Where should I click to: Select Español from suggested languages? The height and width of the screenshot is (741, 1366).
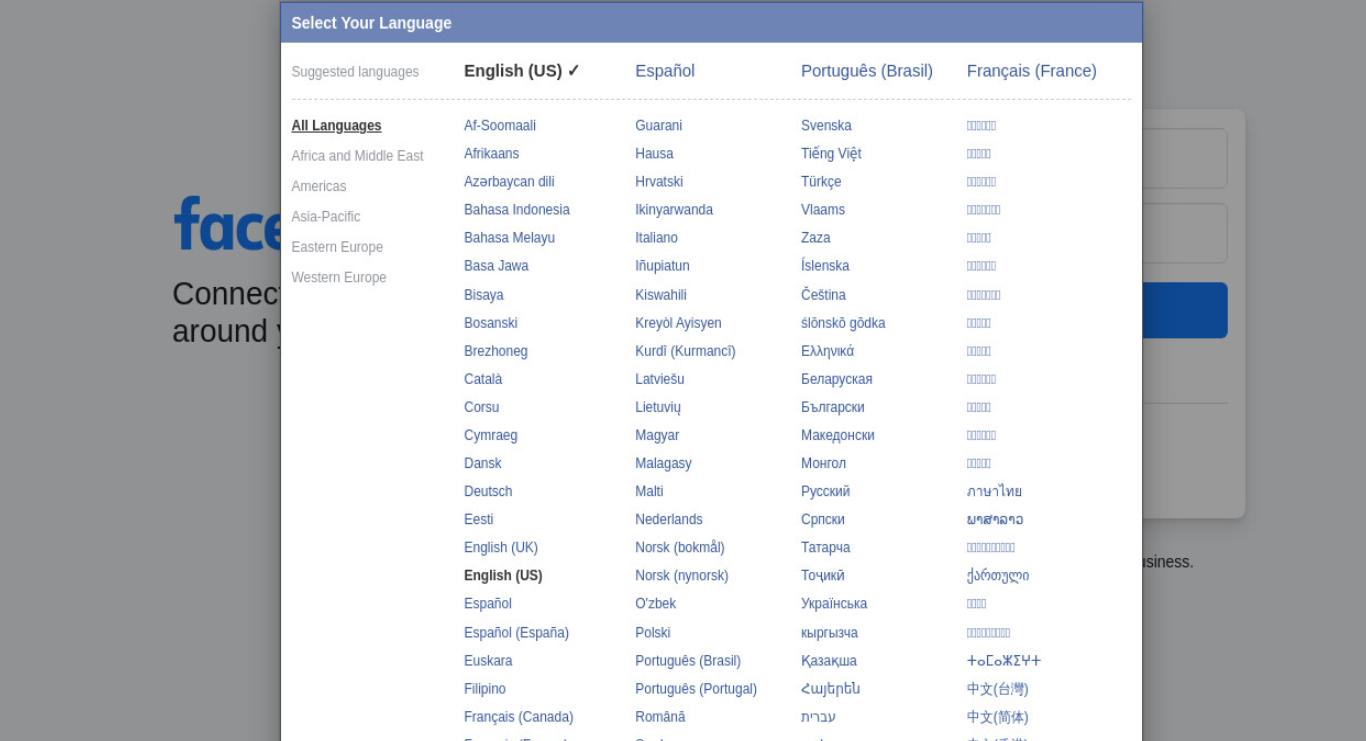tap(665, 71)
